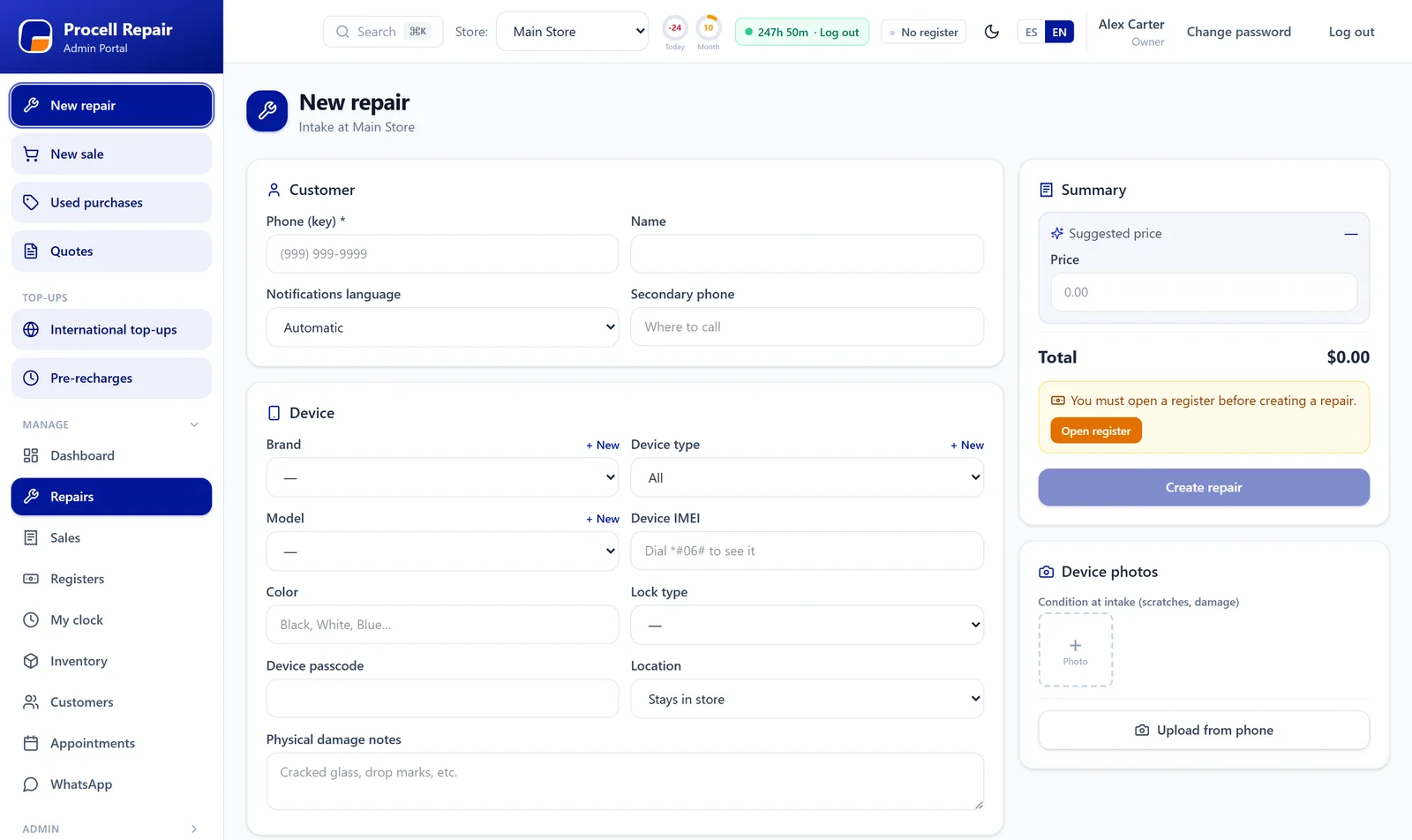
Task: Click the Today stats circle icon
Action: tap(675, 27)
